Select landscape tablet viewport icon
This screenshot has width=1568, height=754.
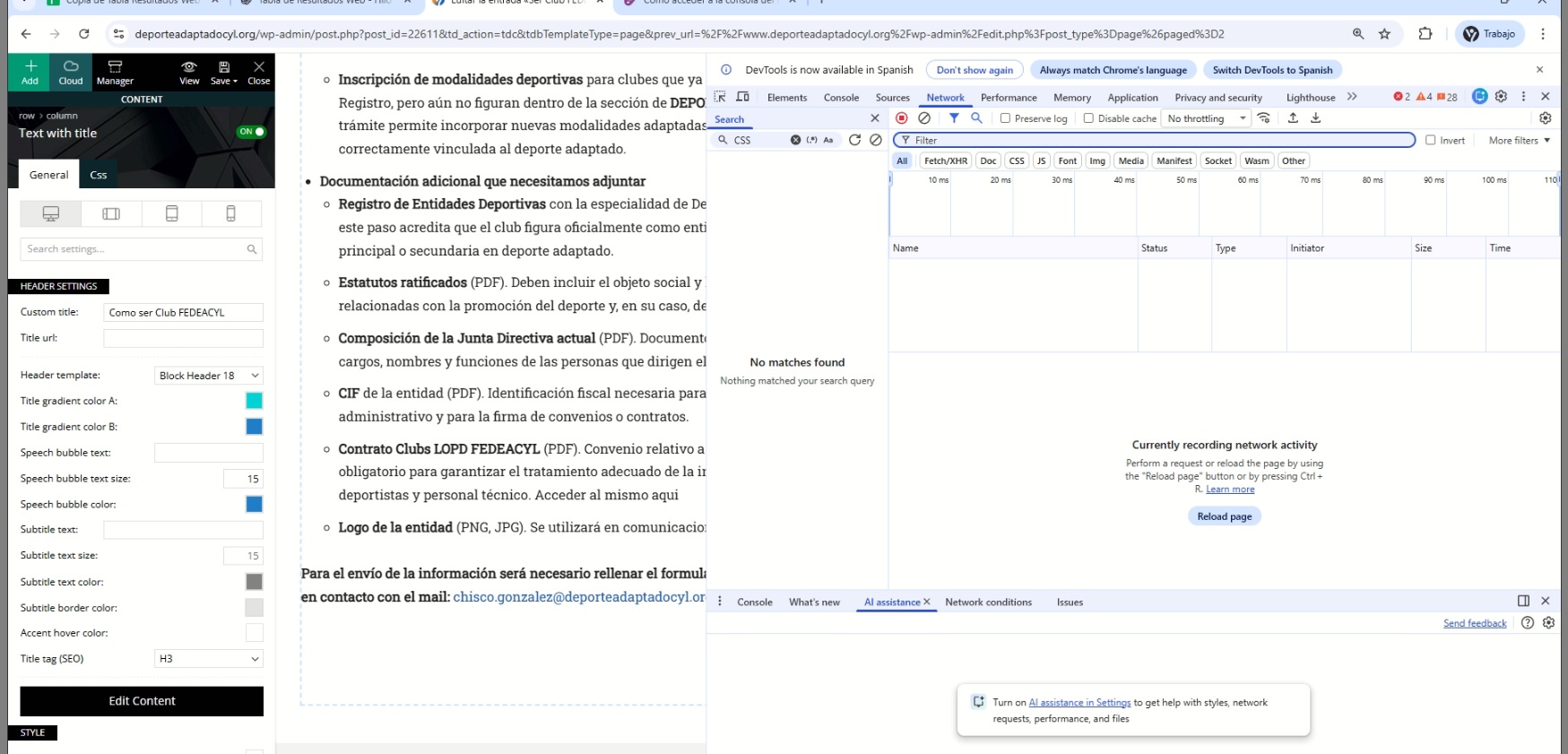click(111, 213)
